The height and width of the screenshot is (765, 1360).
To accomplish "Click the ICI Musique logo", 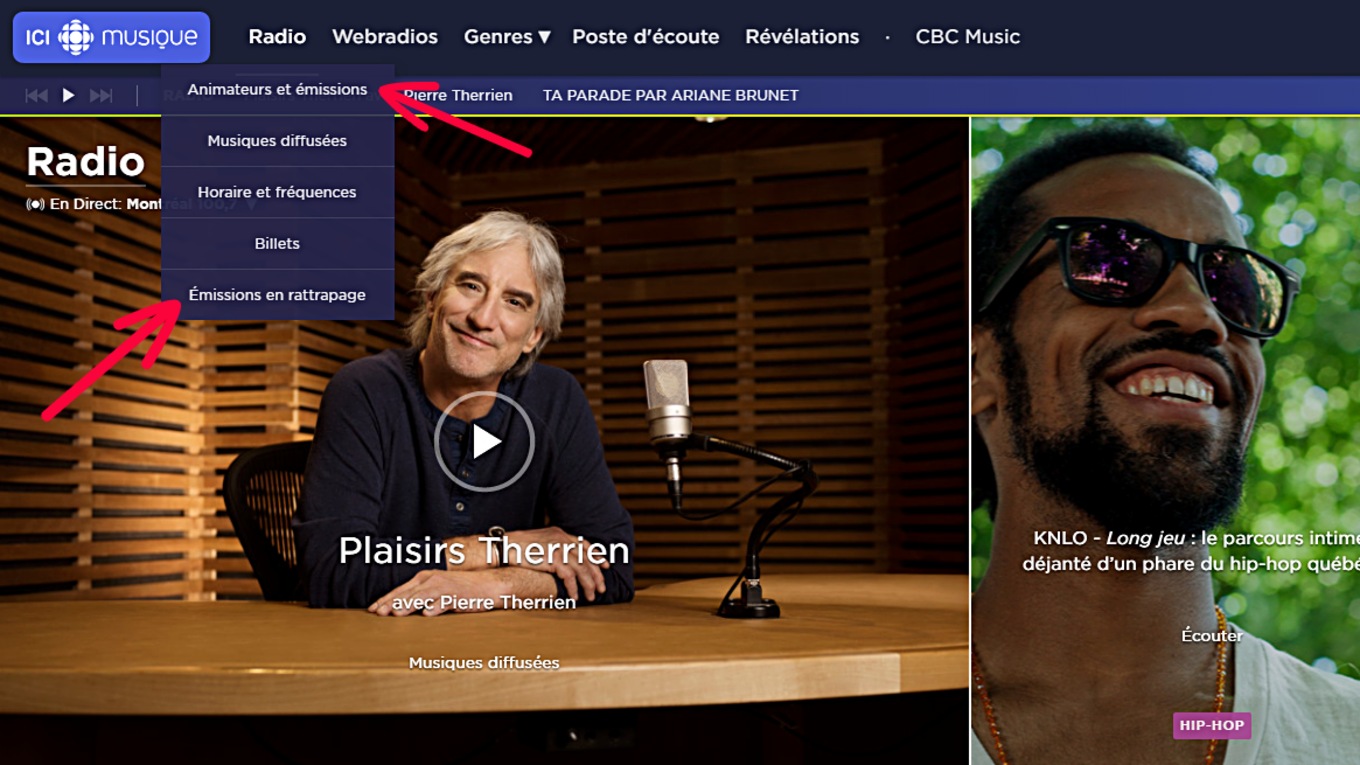I will pos(111,37).
